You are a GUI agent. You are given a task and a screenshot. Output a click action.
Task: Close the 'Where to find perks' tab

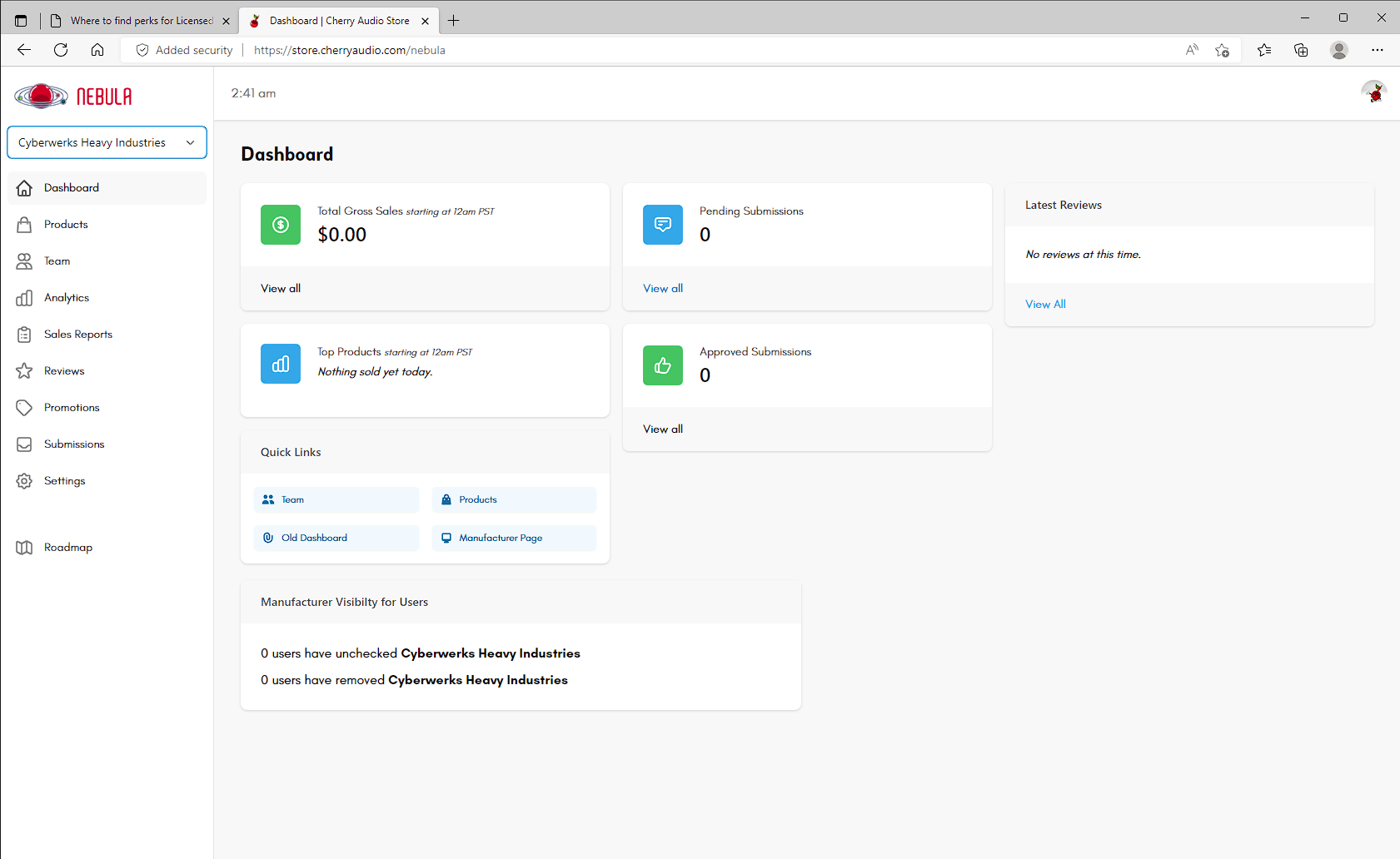[226, 21]
